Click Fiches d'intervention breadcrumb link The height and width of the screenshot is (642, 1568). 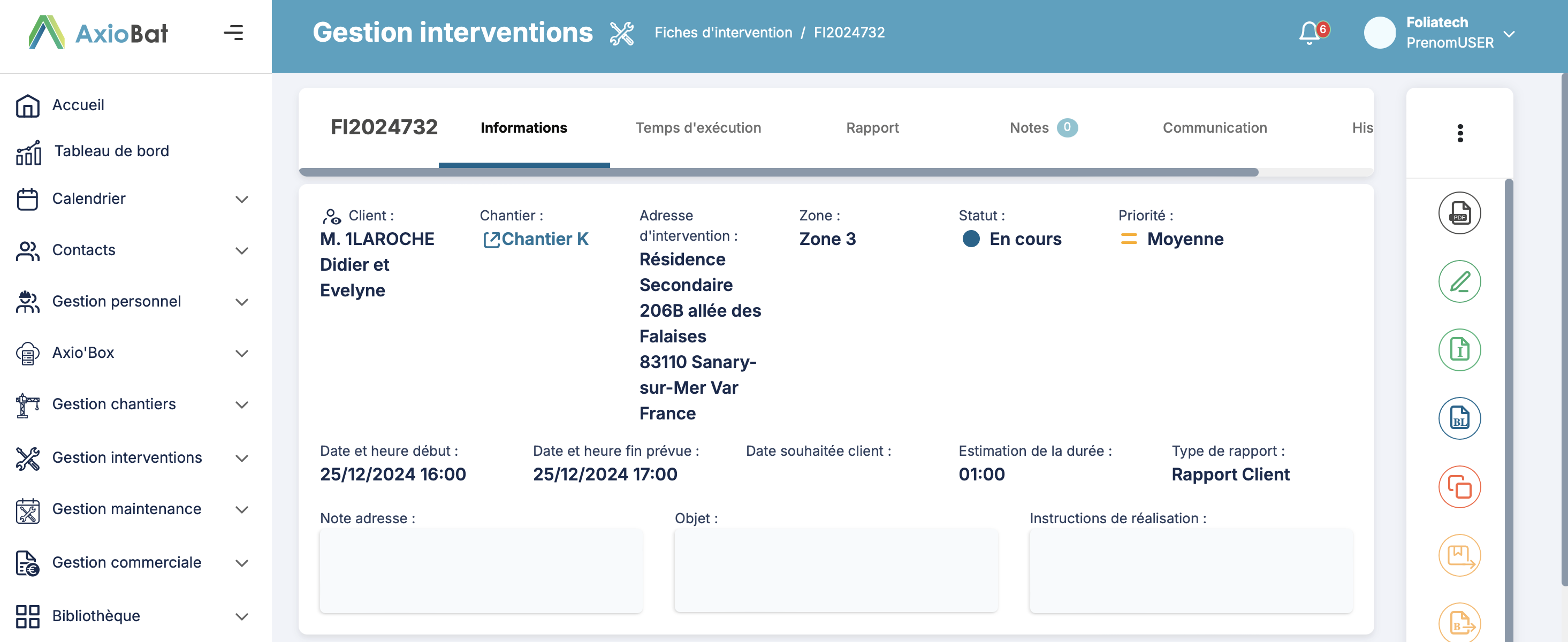point(722,33)
